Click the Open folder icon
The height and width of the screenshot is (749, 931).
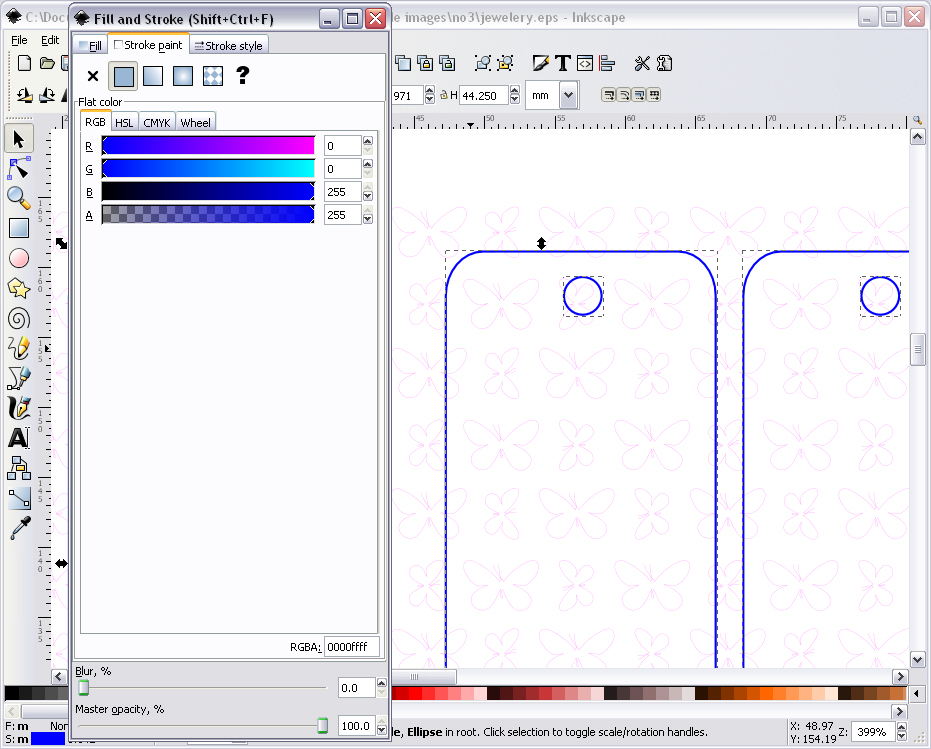point(47,63)
